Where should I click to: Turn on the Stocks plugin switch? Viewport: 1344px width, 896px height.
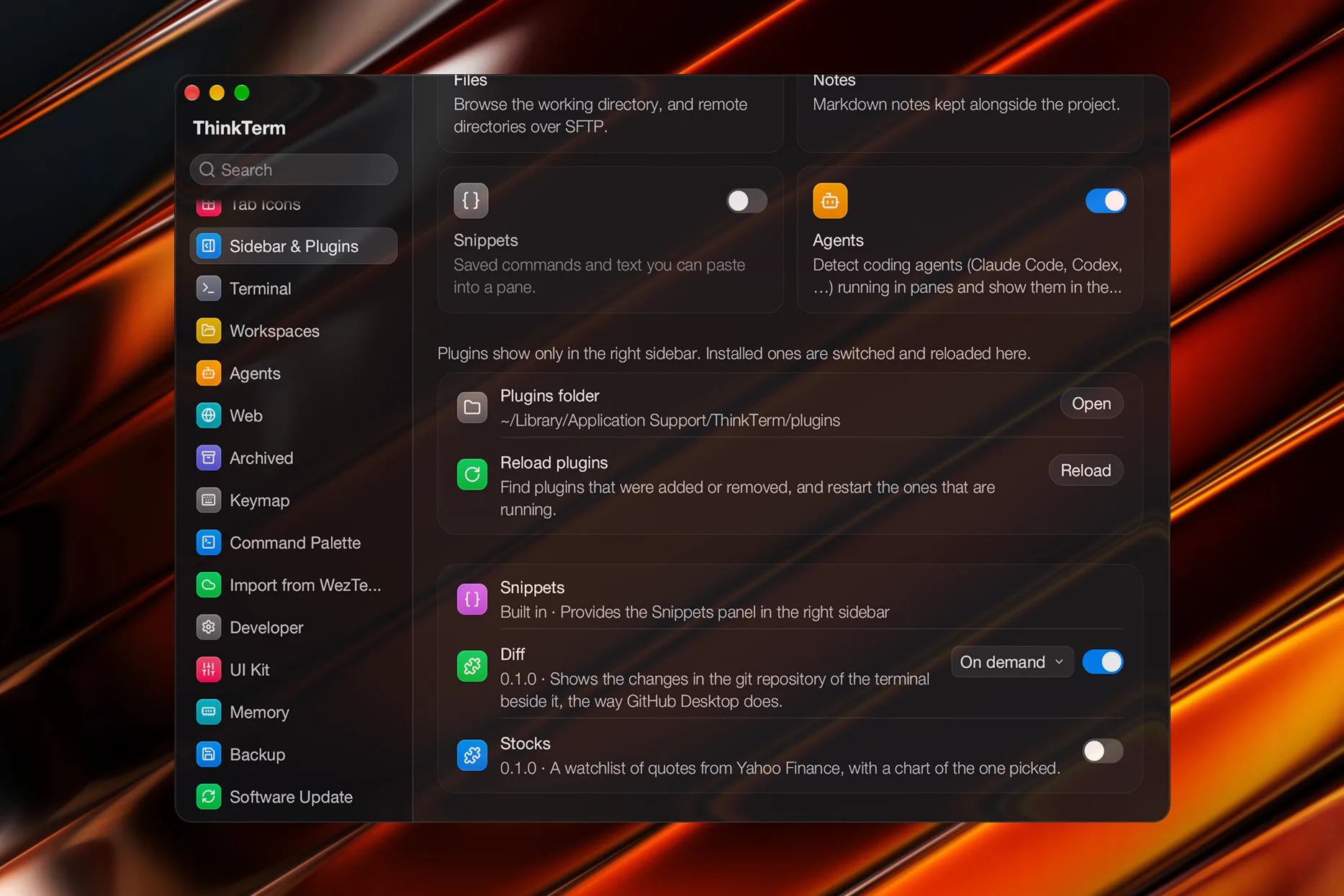click(x=1102, y=751)
